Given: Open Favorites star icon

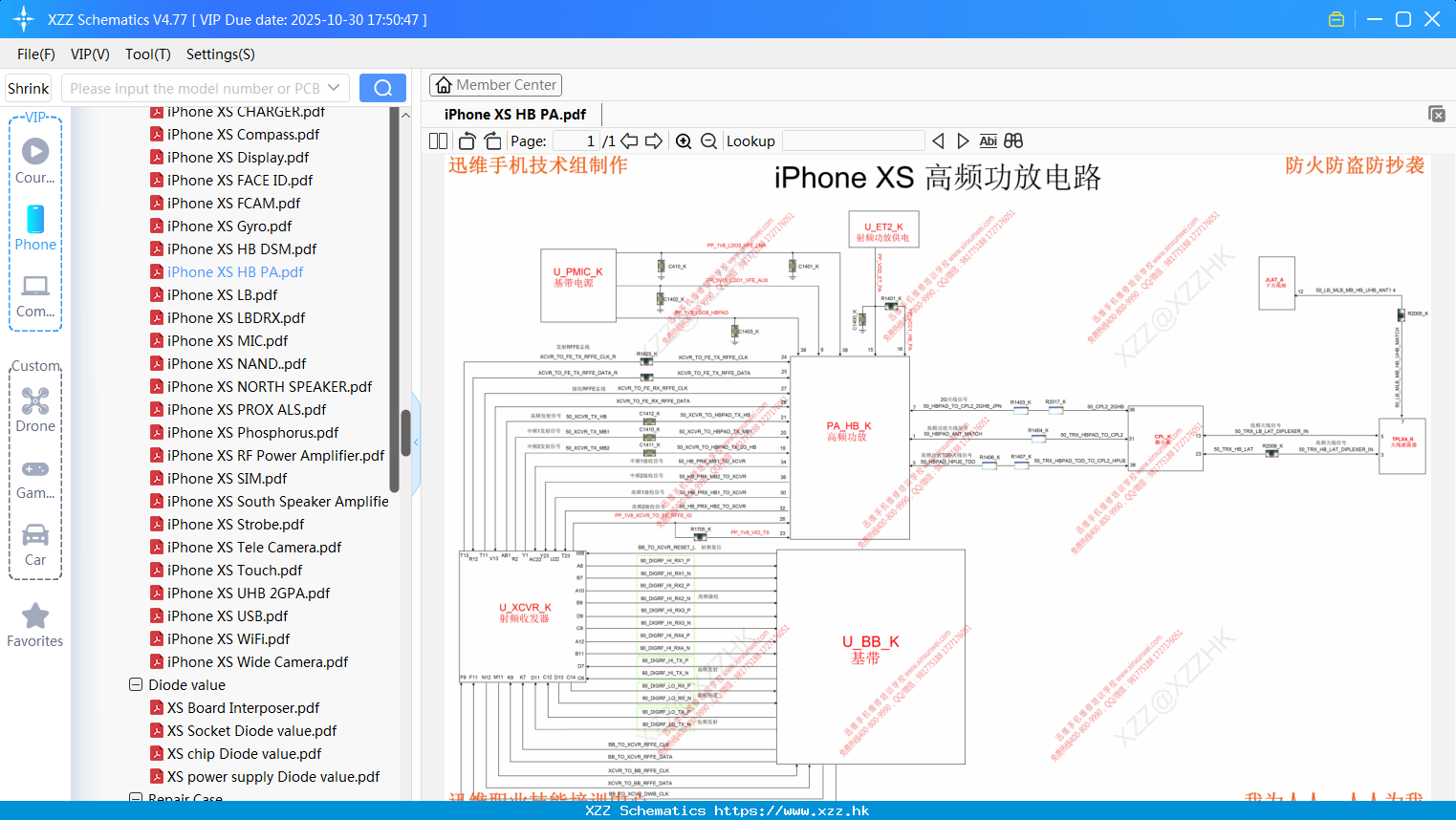Looking at the screenshot, I should [35, 615].
